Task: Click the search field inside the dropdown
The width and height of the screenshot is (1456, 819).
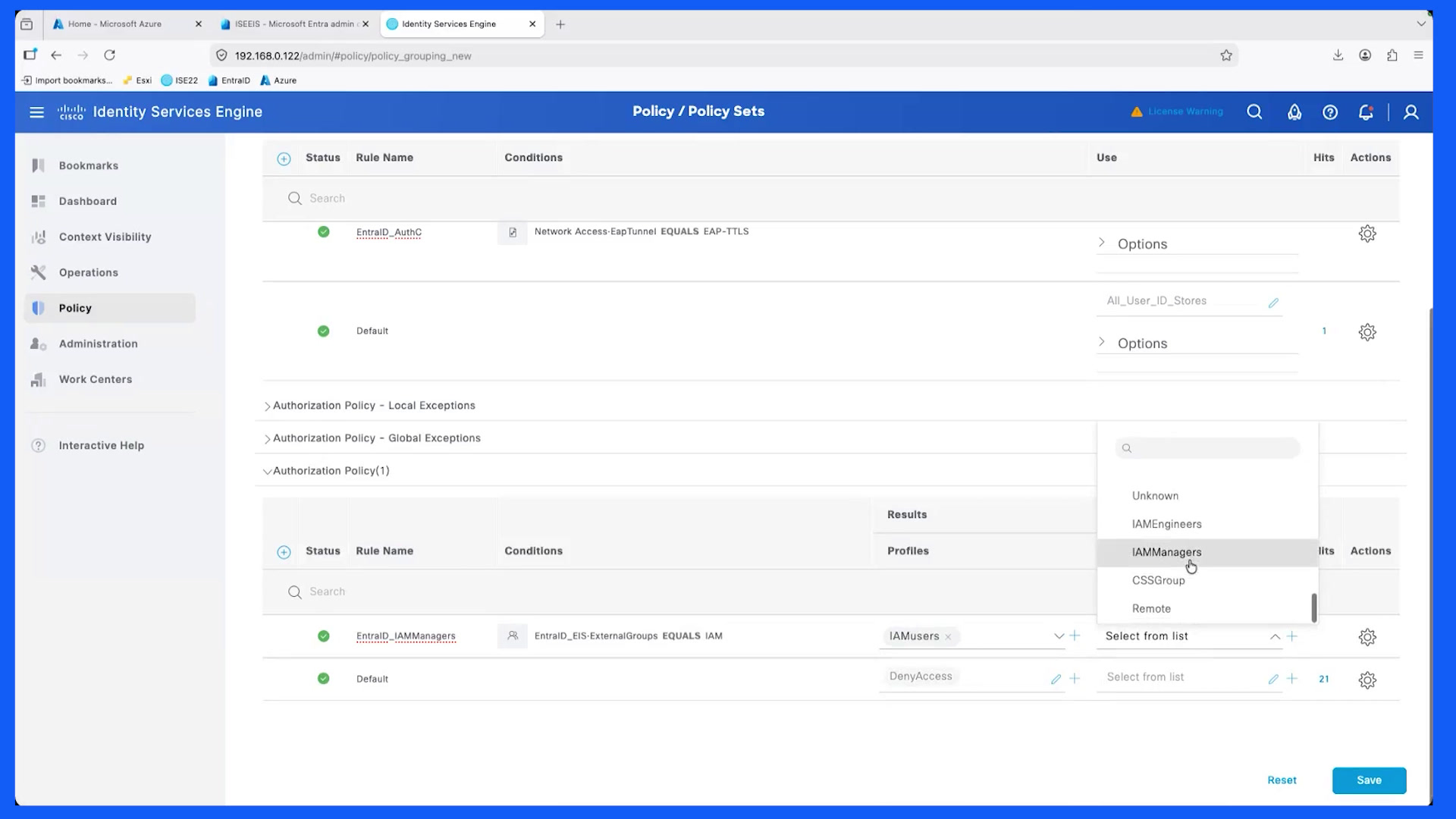Action: point(1207,448)
